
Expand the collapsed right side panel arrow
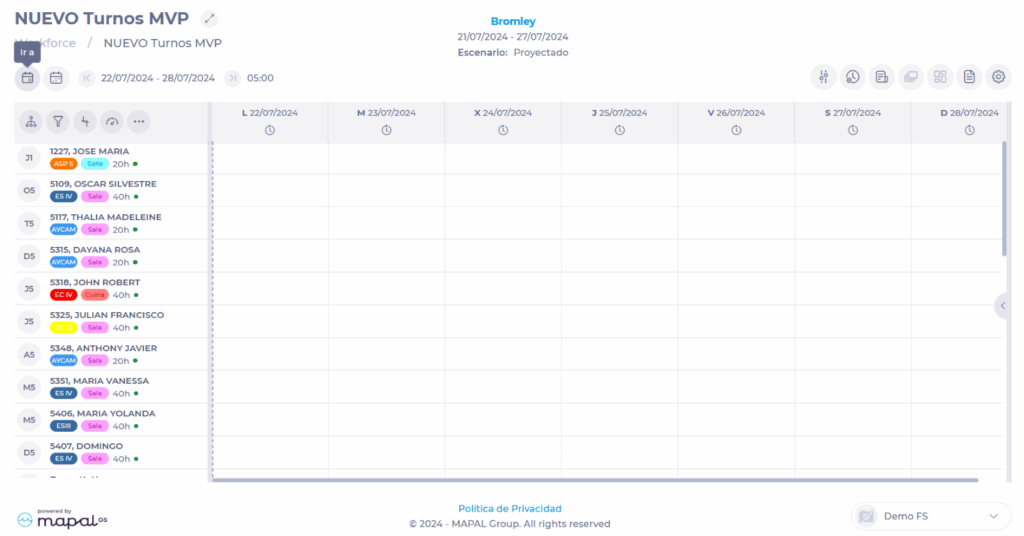click(1003, 306)
